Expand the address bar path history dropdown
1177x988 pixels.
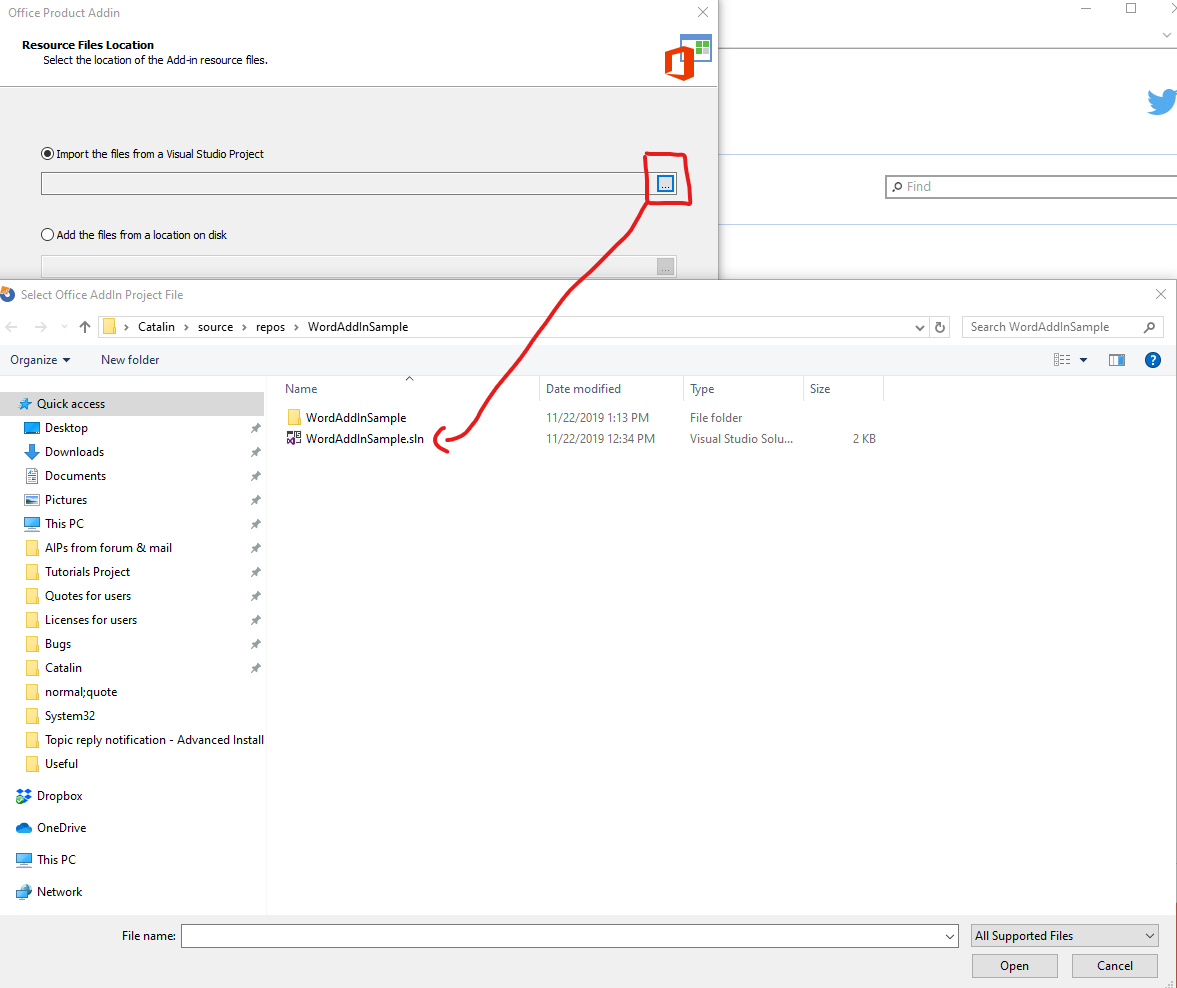(920, 327)
